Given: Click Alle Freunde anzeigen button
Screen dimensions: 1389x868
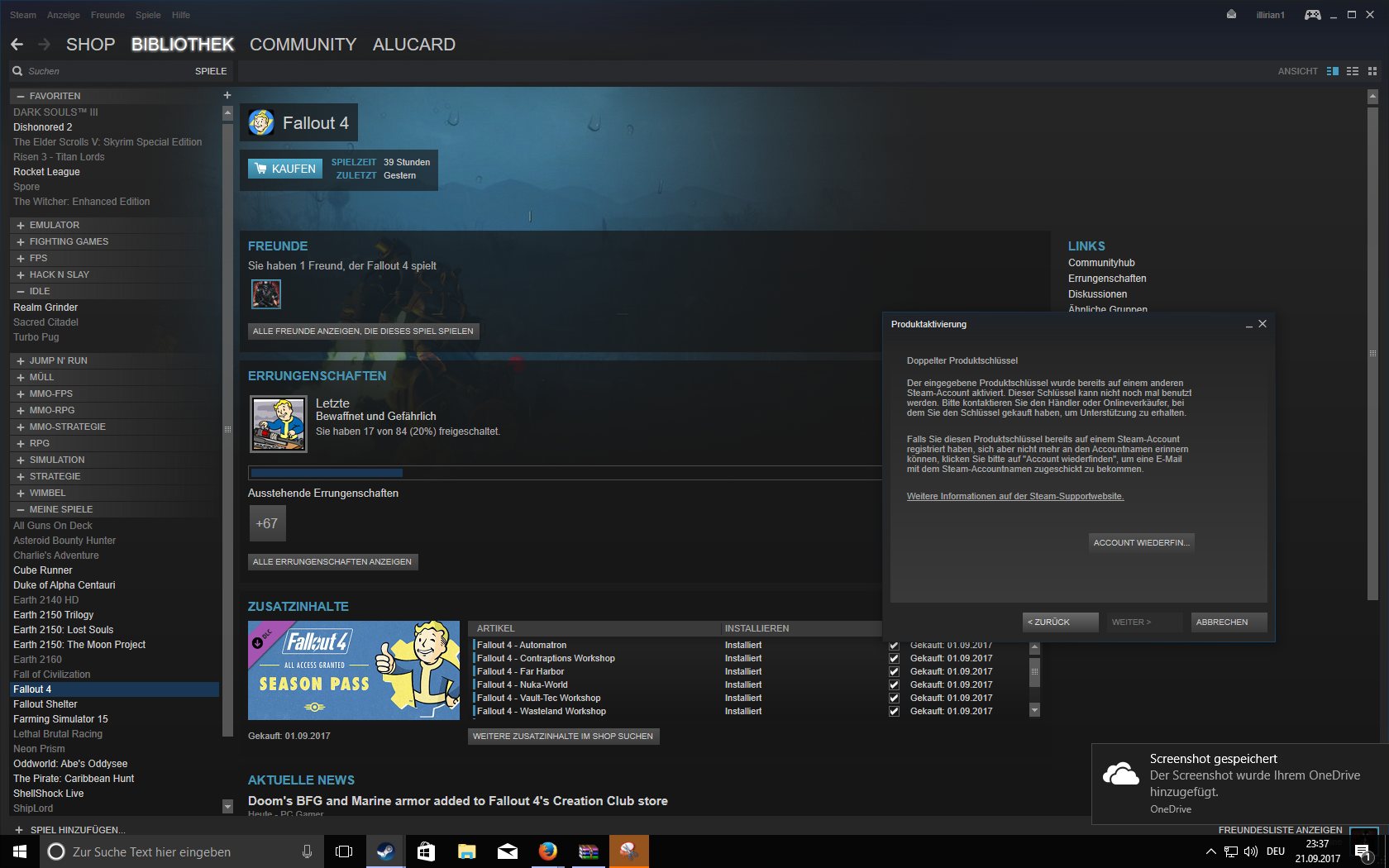Looking at the screenshot, I should pos(363,331).
